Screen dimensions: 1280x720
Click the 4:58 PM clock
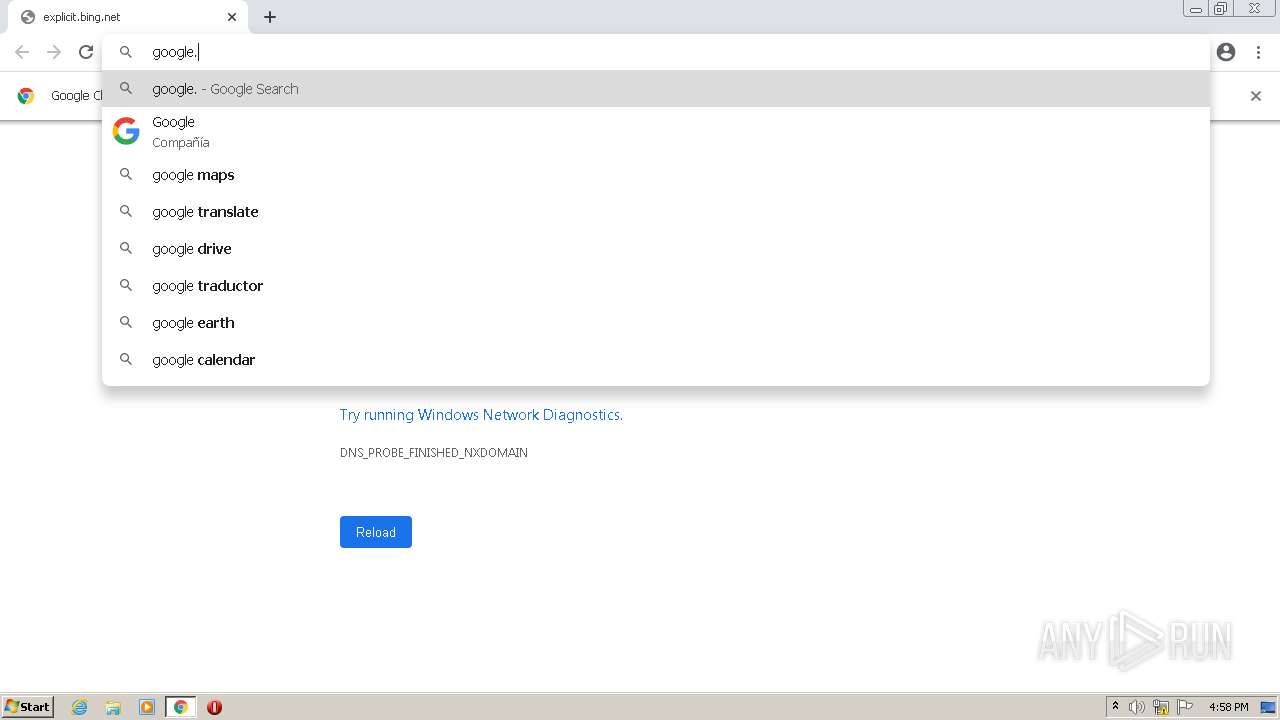click(1229, 707)
